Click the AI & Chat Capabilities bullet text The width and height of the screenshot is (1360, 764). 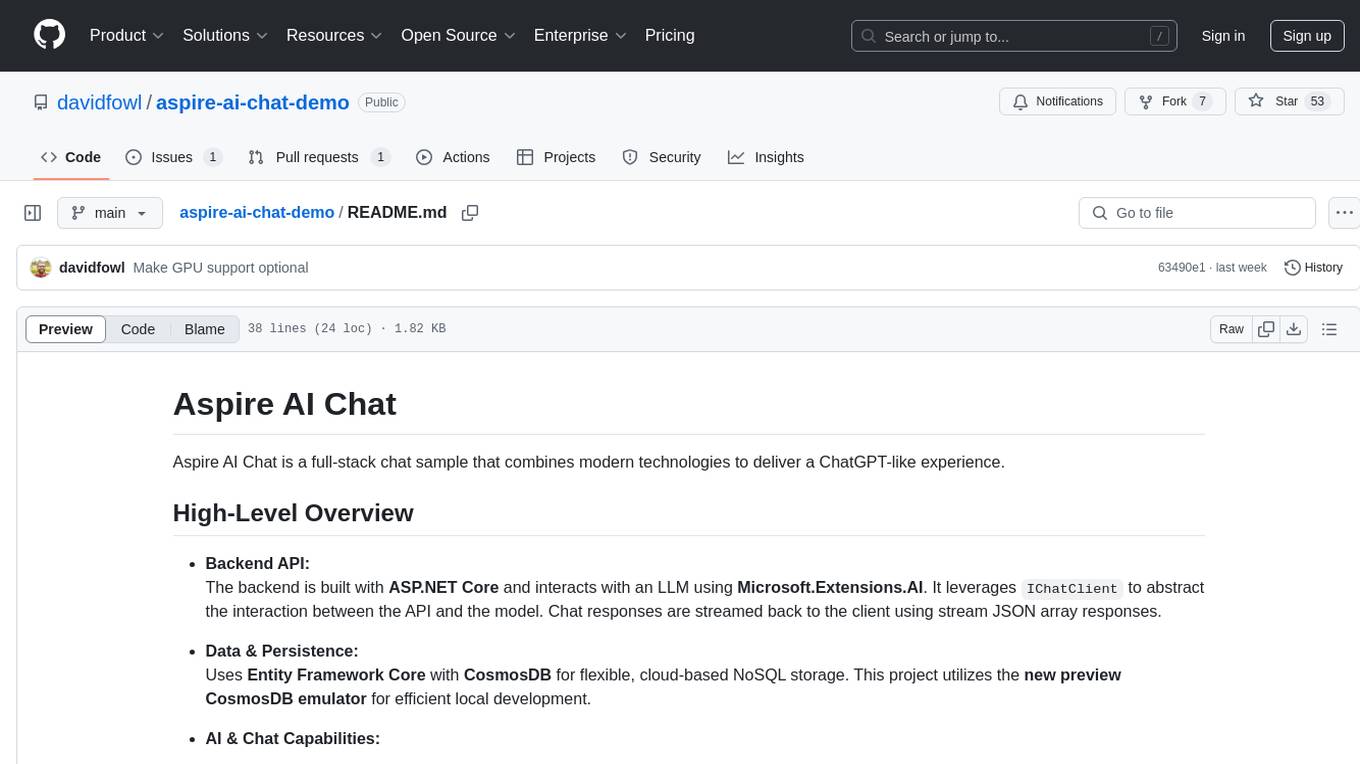(293, 739)
